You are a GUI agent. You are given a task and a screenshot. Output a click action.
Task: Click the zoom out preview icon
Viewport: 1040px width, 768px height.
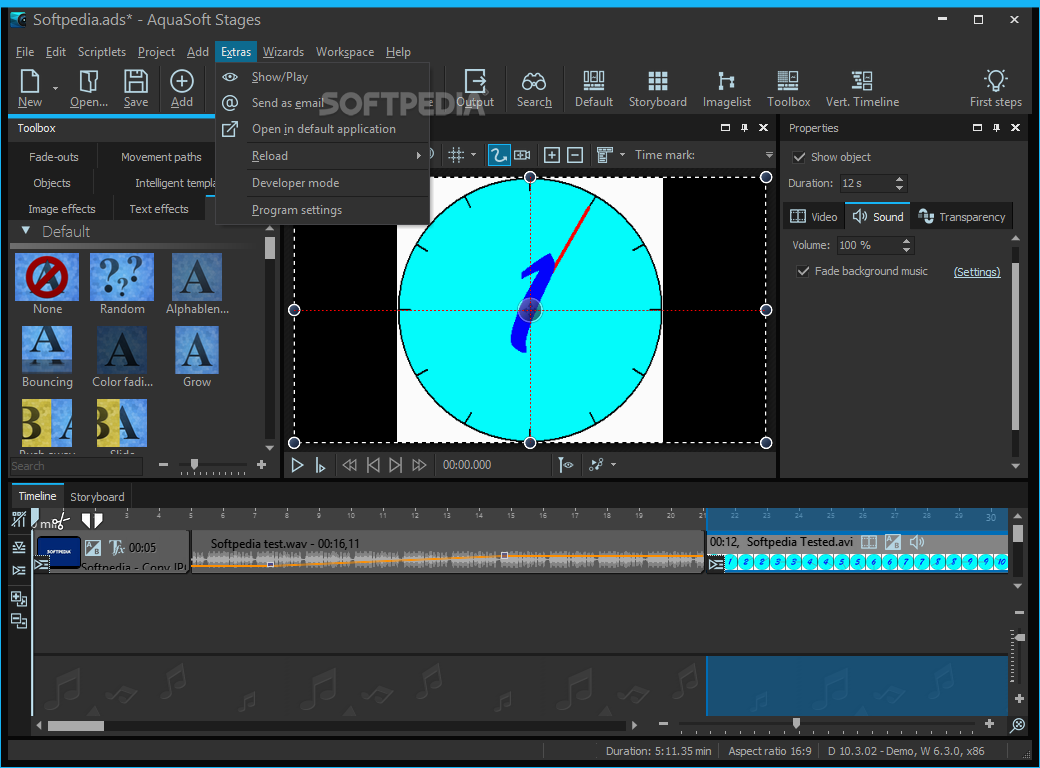point(575,155)
